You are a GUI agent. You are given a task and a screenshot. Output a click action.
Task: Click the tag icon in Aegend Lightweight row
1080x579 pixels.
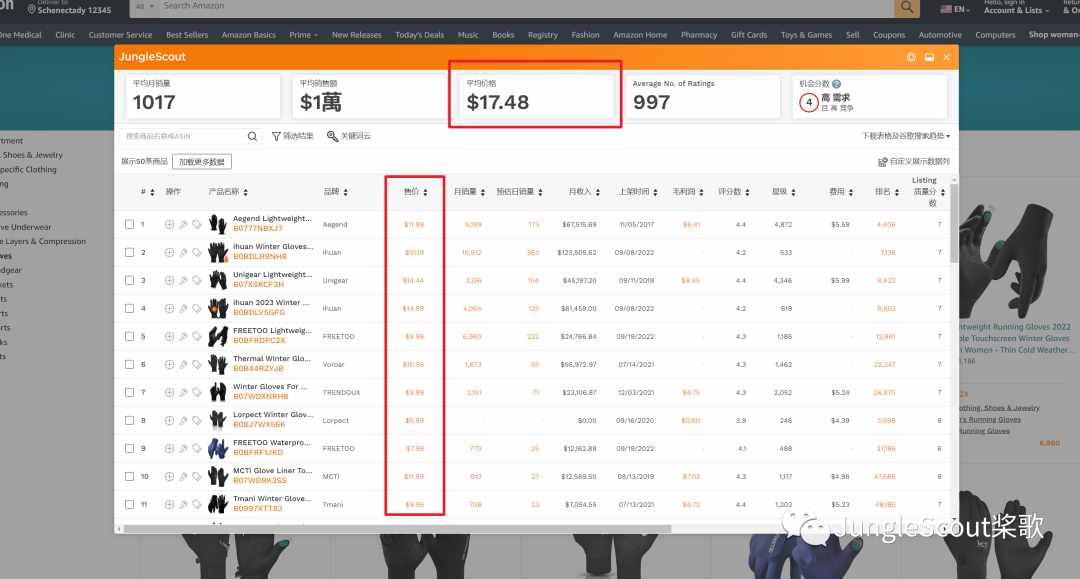(197, 224)
